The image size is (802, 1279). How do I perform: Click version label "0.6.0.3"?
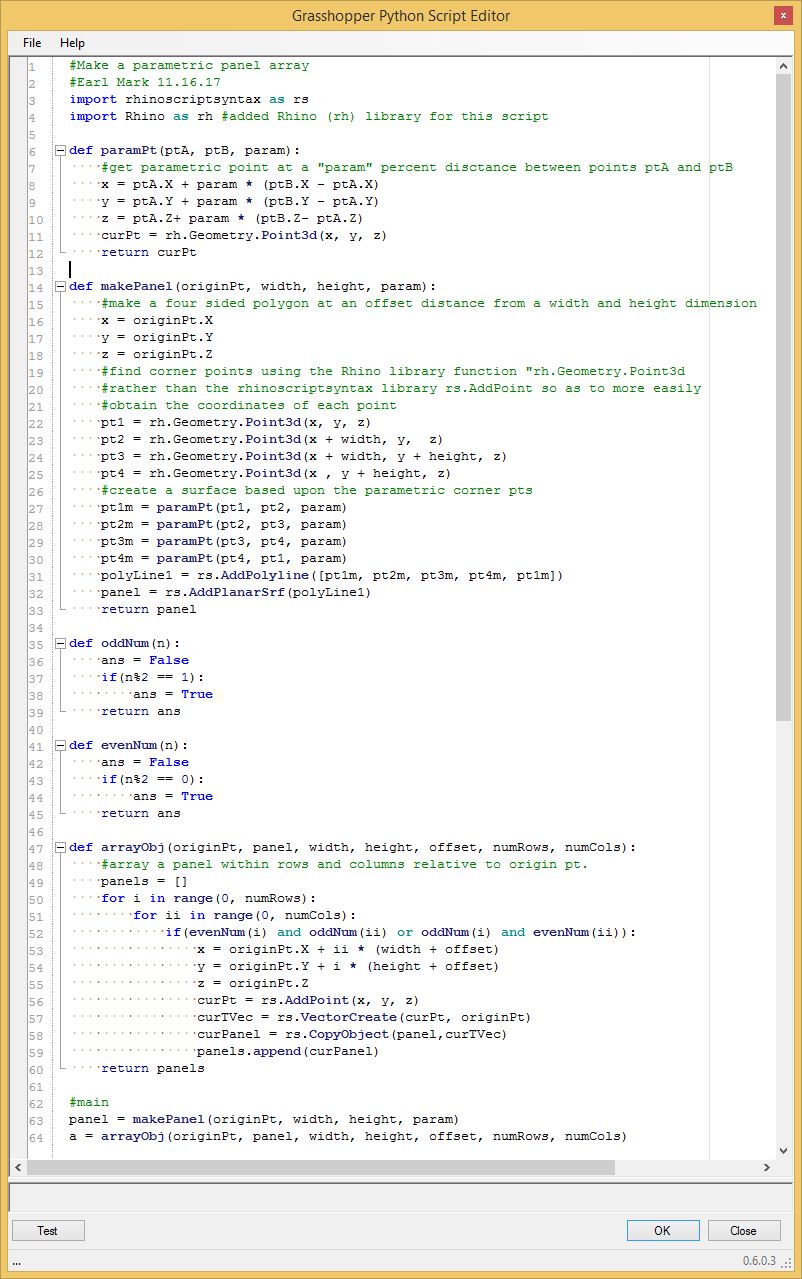tap(761, 1260)
